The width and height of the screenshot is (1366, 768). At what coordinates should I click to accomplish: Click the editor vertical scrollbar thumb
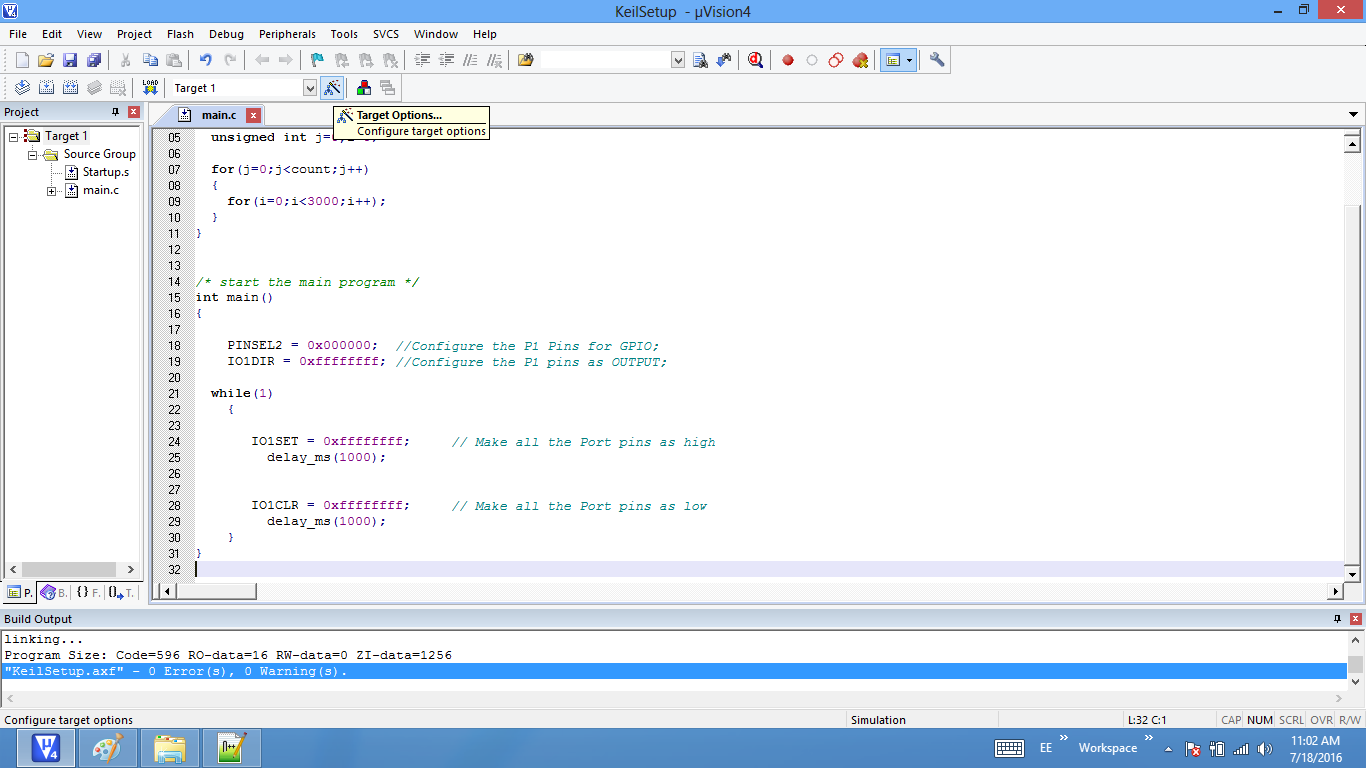pos(1353,383)
